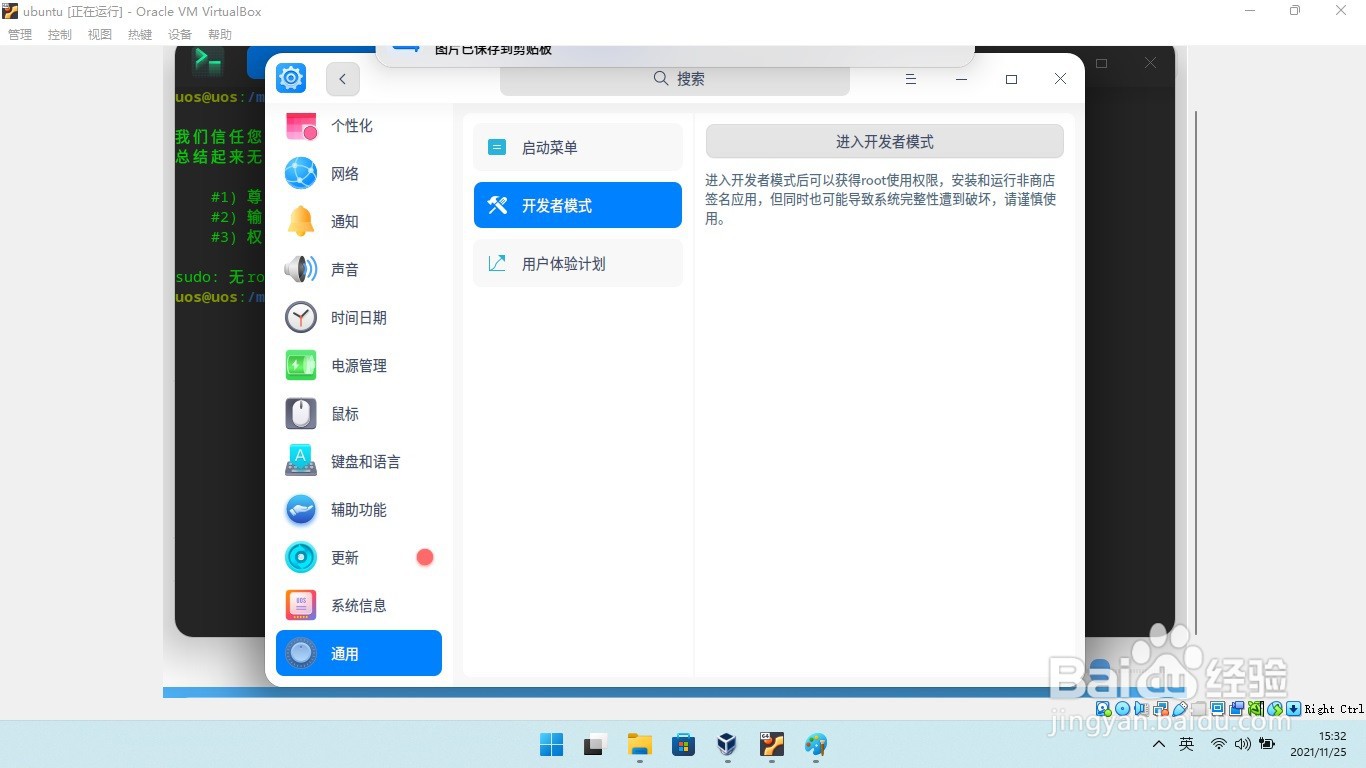
Task: Open VirtualBox 帮助 menu
Action: point(220,34)
